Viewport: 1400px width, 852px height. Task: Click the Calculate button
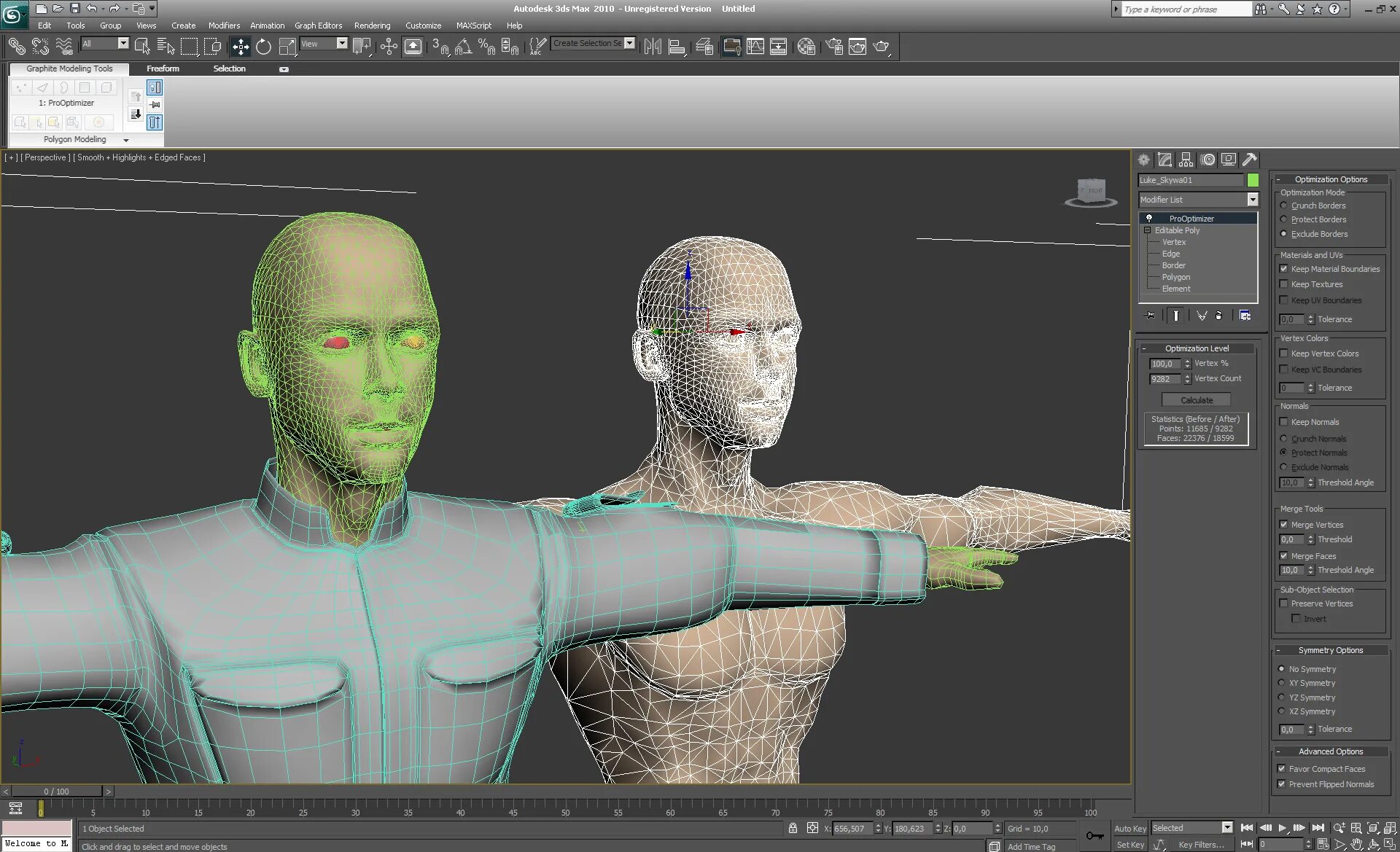pos(1197,399)
